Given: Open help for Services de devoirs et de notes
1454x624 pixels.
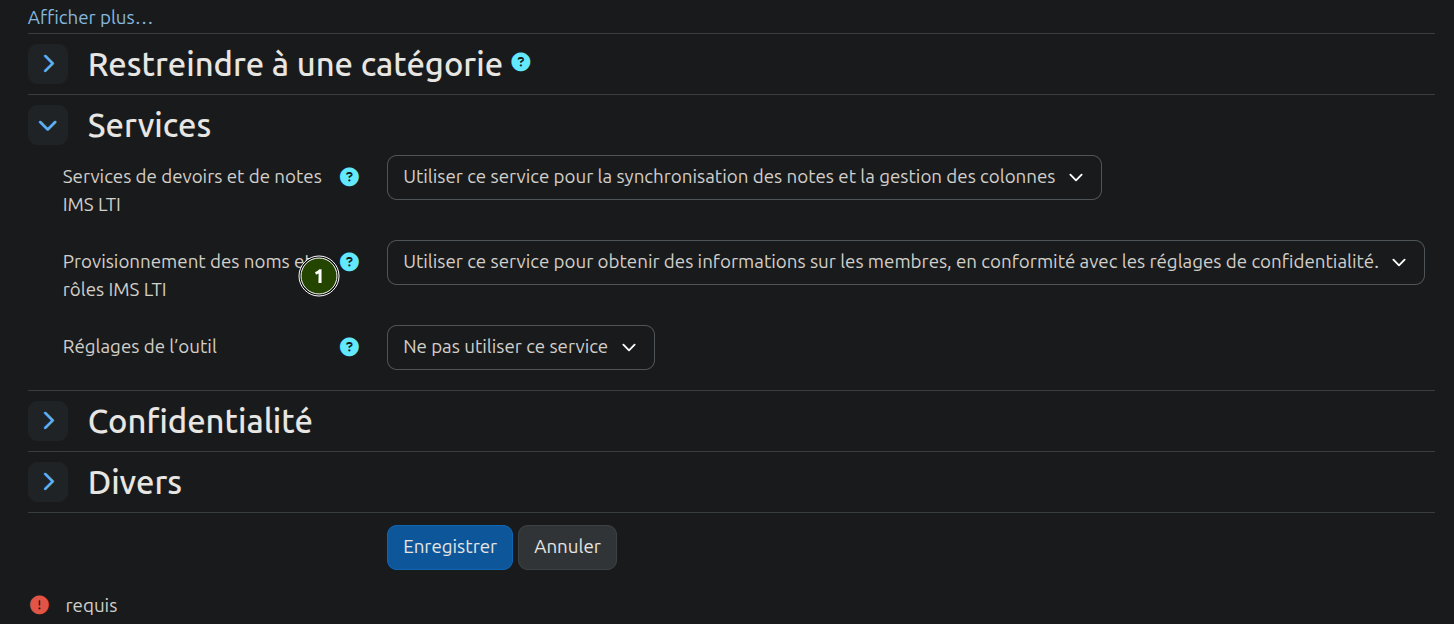Looking at the screenshot, I should [x=349, y=176].
